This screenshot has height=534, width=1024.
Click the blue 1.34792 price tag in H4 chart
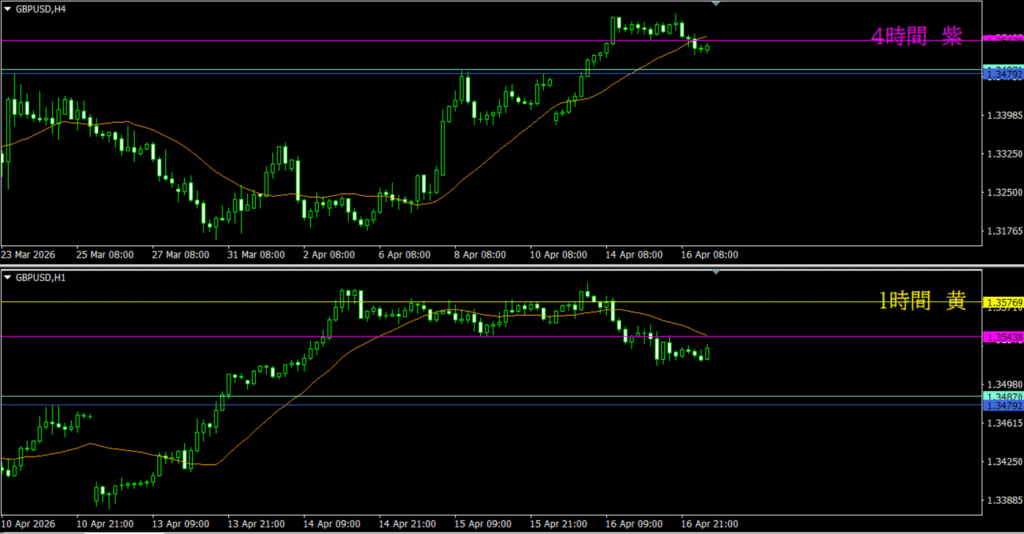[x=1003, y=74]
